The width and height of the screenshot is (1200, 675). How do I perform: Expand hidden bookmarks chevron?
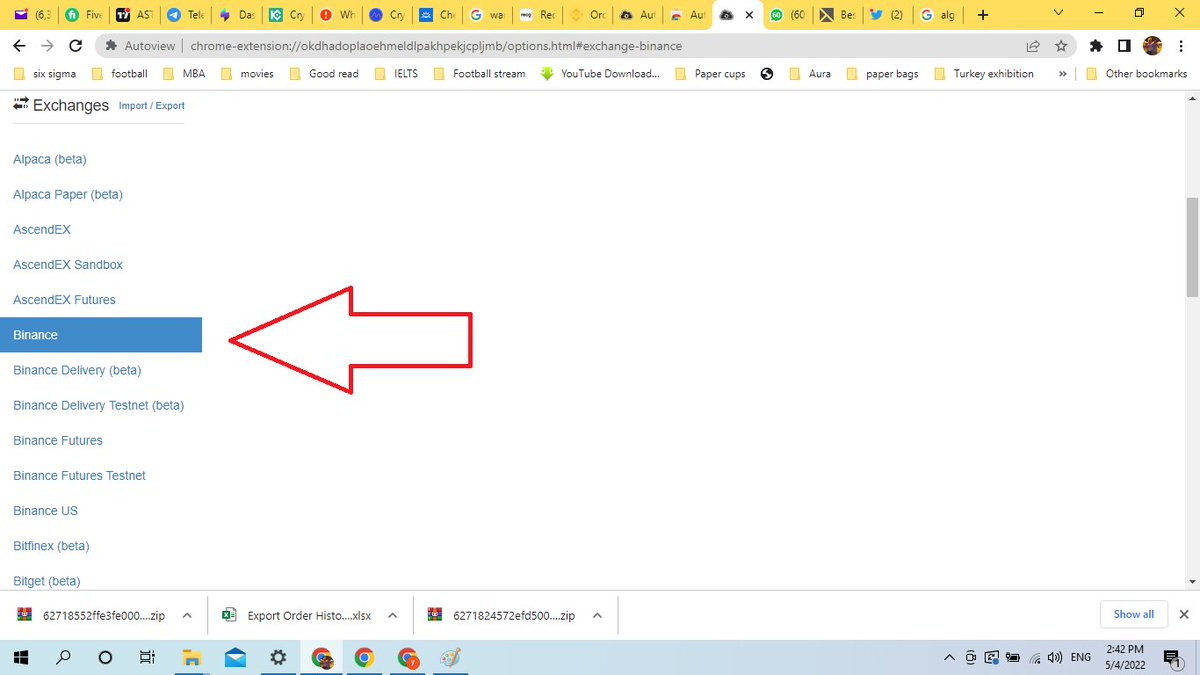pyautogui.click(x=1061, y=74)
